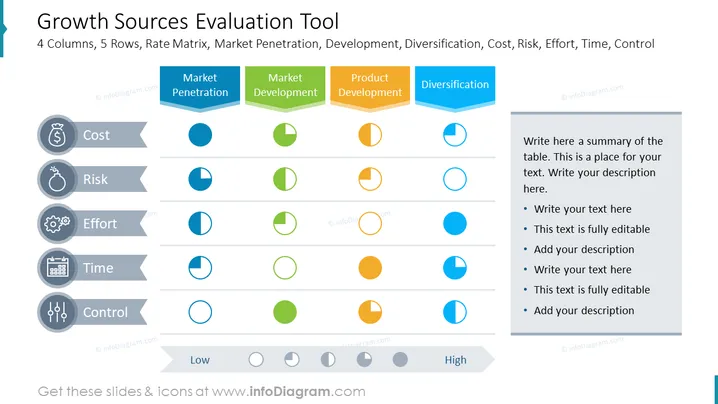The image size is (718, 404).
Task: Select the Market Penetration column header
Action: tap(200, 88)
